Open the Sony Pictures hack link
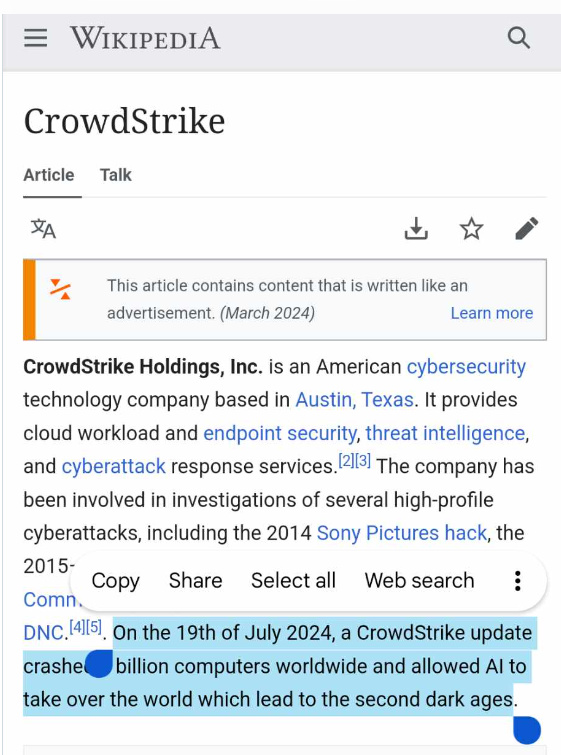 [402, 533]
